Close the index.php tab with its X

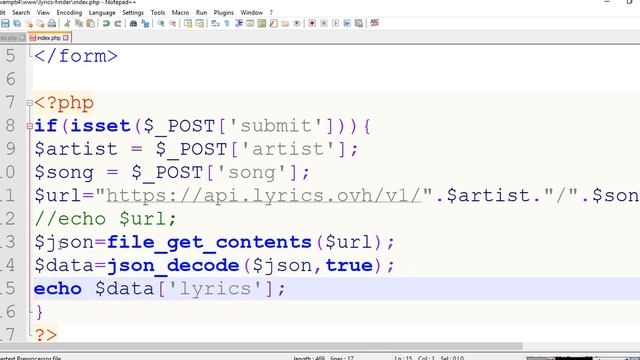click(65, 38)
